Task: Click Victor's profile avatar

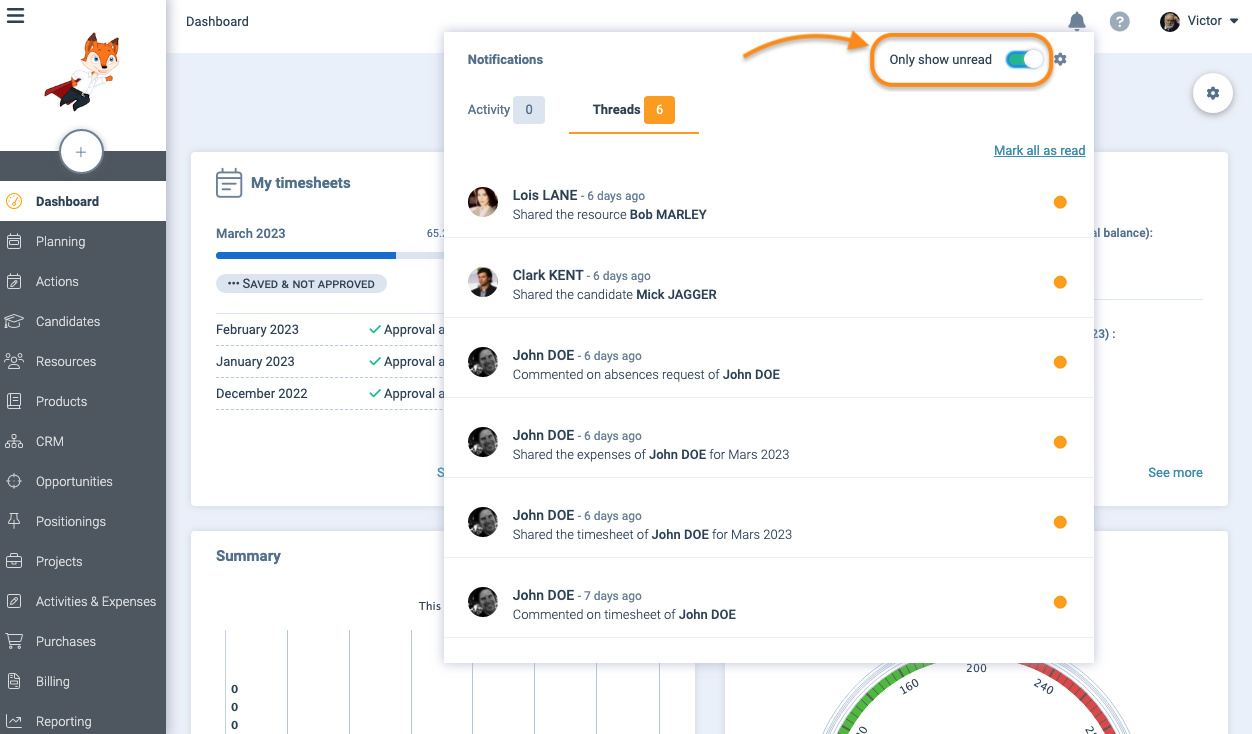Action: pyautogui.click(x=1169, y=21)
